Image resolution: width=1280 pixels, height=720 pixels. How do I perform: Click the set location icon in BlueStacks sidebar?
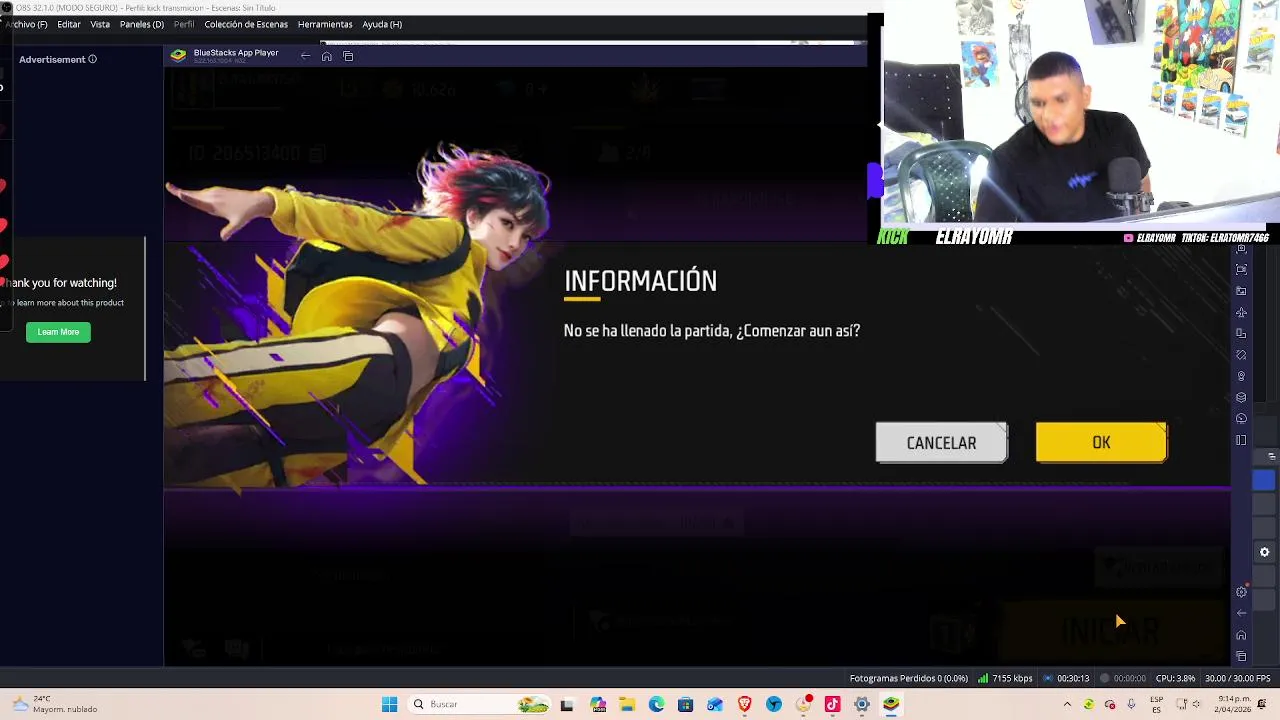pos(1241,376)
